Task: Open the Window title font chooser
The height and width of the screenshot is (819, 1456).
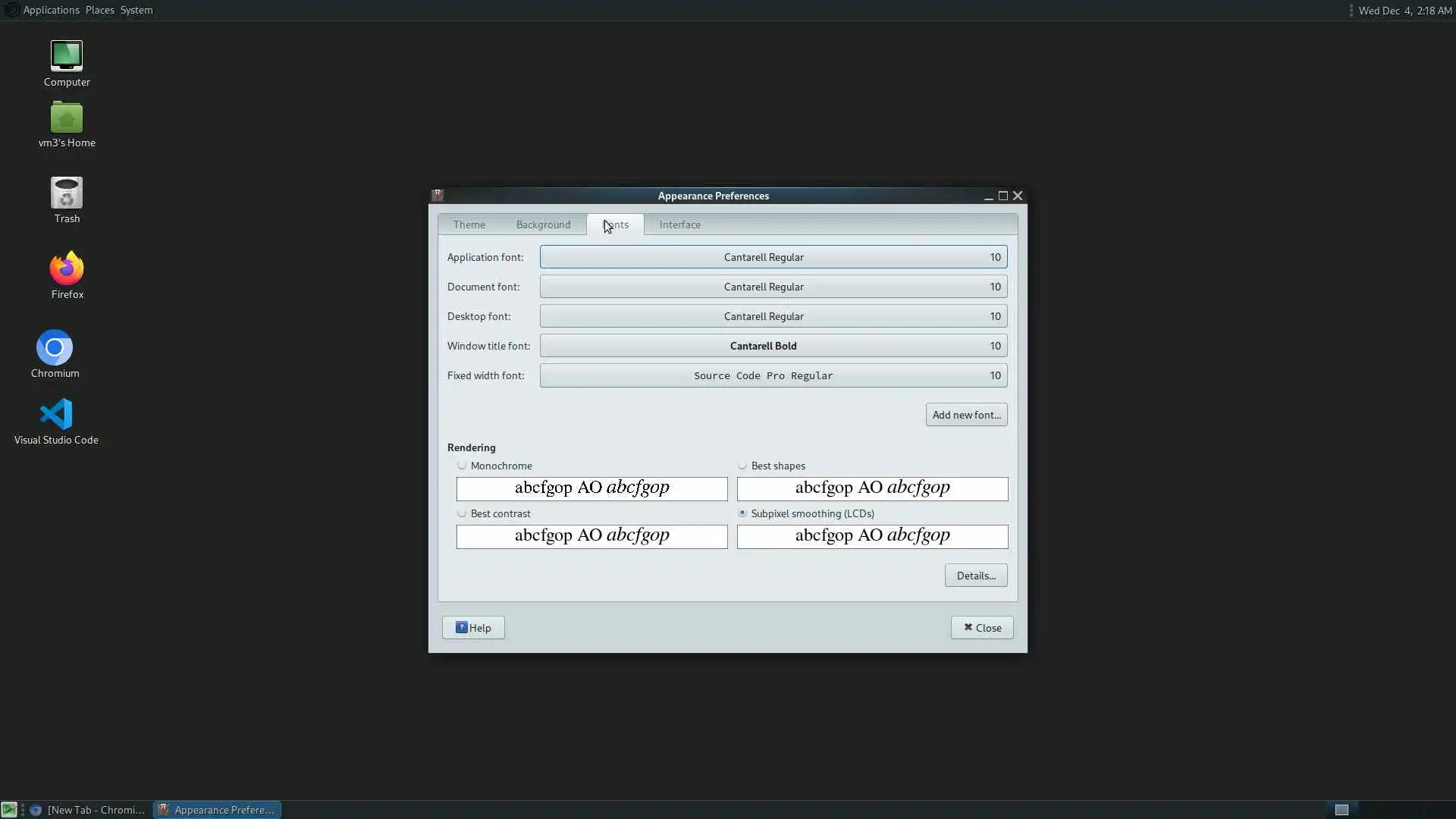Action: tap(773, 346)
